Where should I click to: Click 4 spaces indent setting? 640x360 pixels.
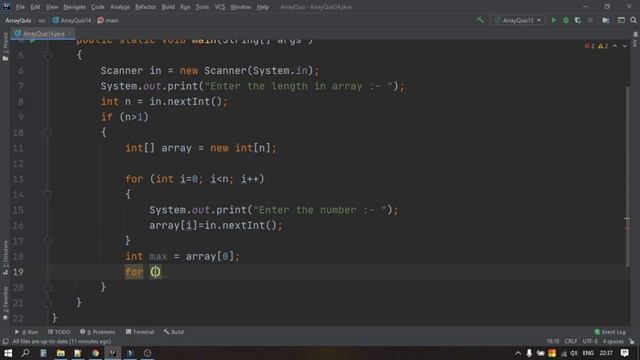pos(613,341)
